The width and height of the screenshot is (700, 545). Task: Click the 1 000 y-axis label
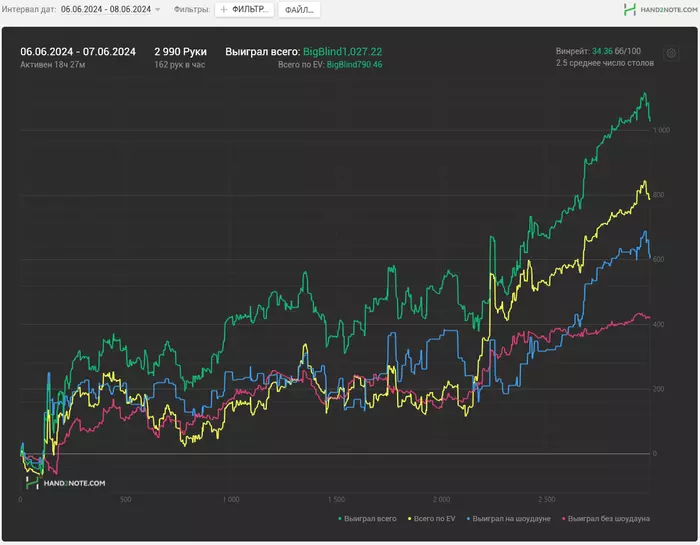click(x=662, y=130)
